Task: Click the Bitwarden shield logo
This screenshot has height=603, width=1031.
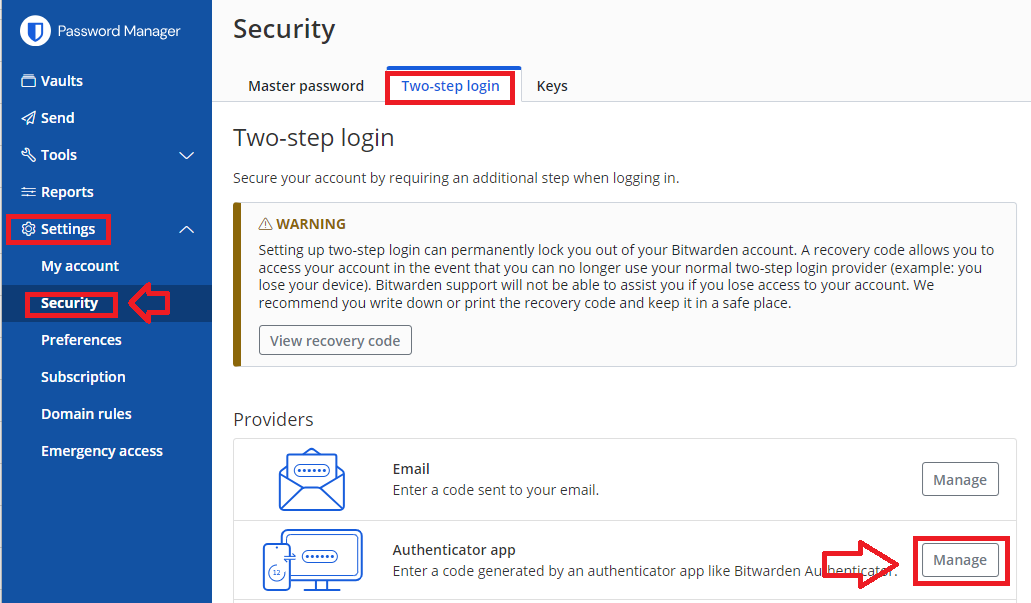Action: [36, 31]
